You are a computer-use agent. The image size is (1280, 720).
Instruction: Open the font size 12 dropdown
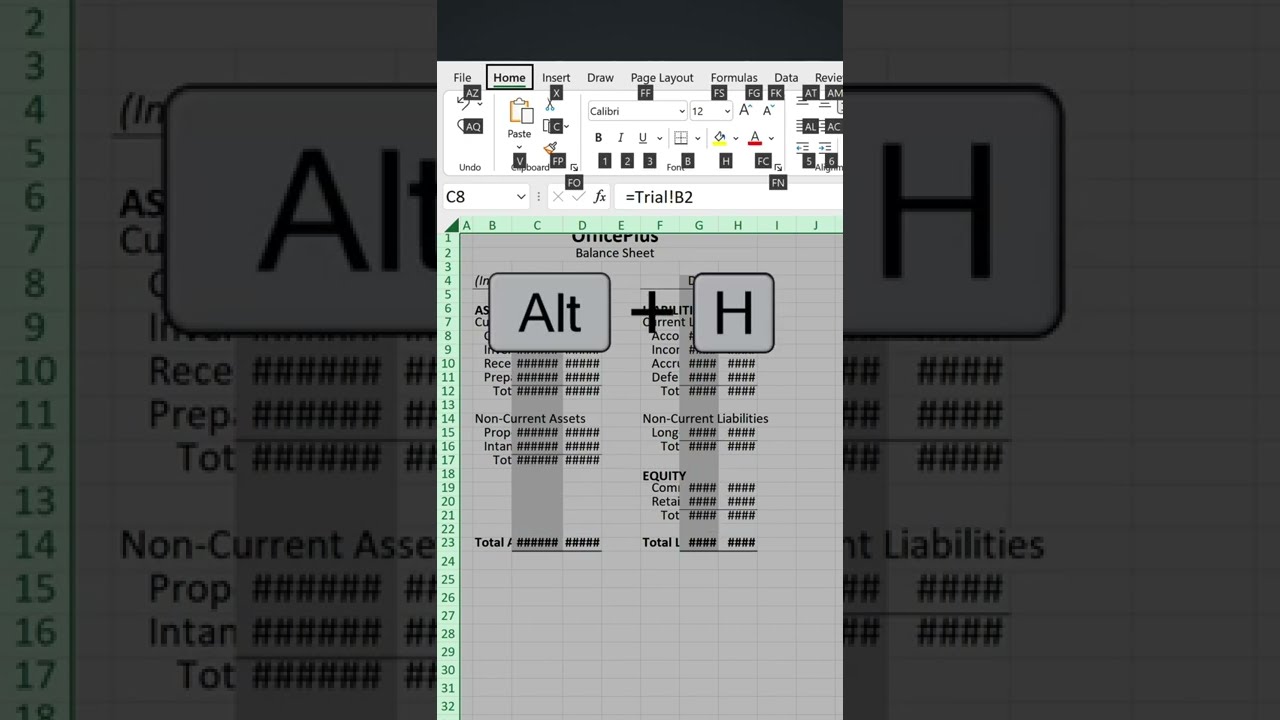pos(727,112)
